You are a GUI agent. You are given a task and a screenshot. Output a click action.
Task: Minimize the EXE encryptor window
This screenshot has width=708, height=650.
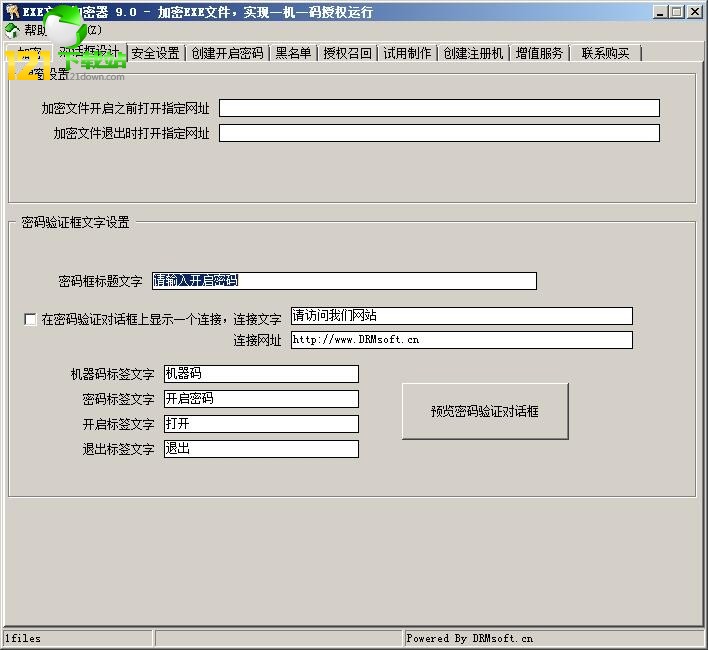(661, 12)
